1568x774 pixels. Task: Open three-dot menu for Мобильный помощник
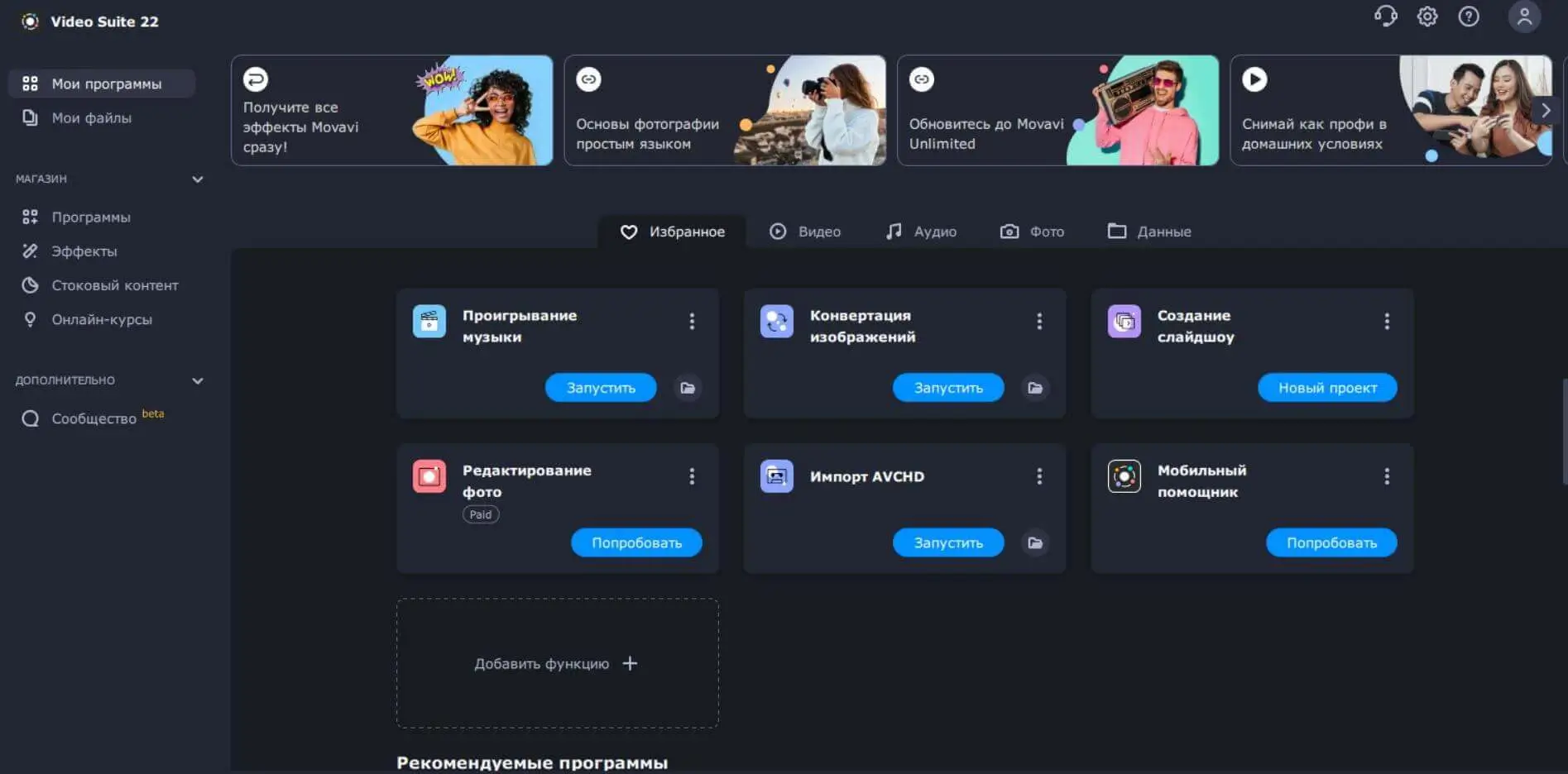click(1387, 476)
